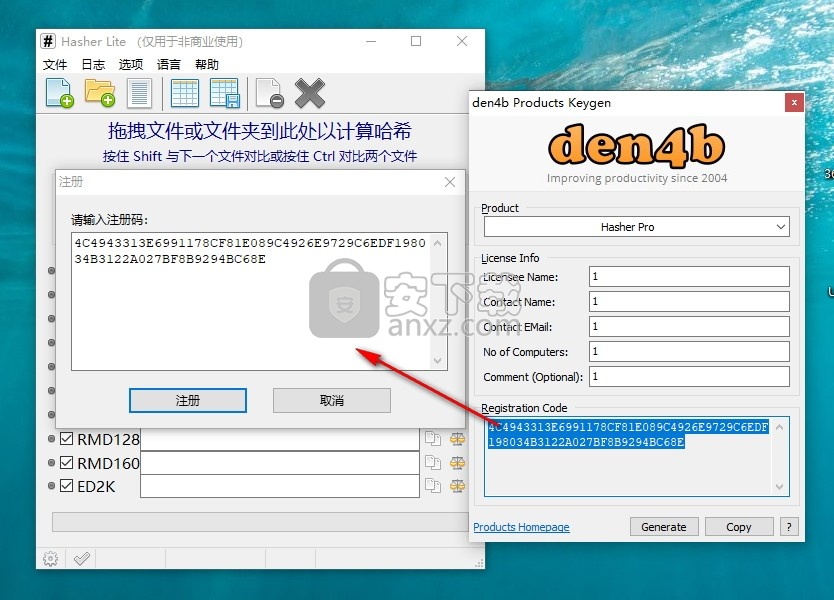
Task: Click scroll-down arrow in registration code text area
Action: point(438,361)
